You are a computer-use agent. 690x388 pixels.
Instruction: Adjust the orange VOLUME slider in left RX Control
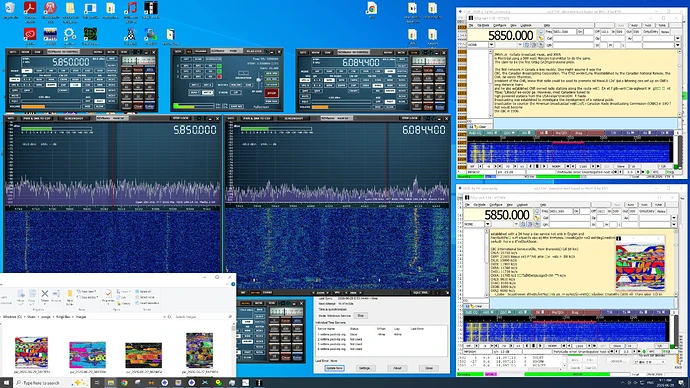51,106
